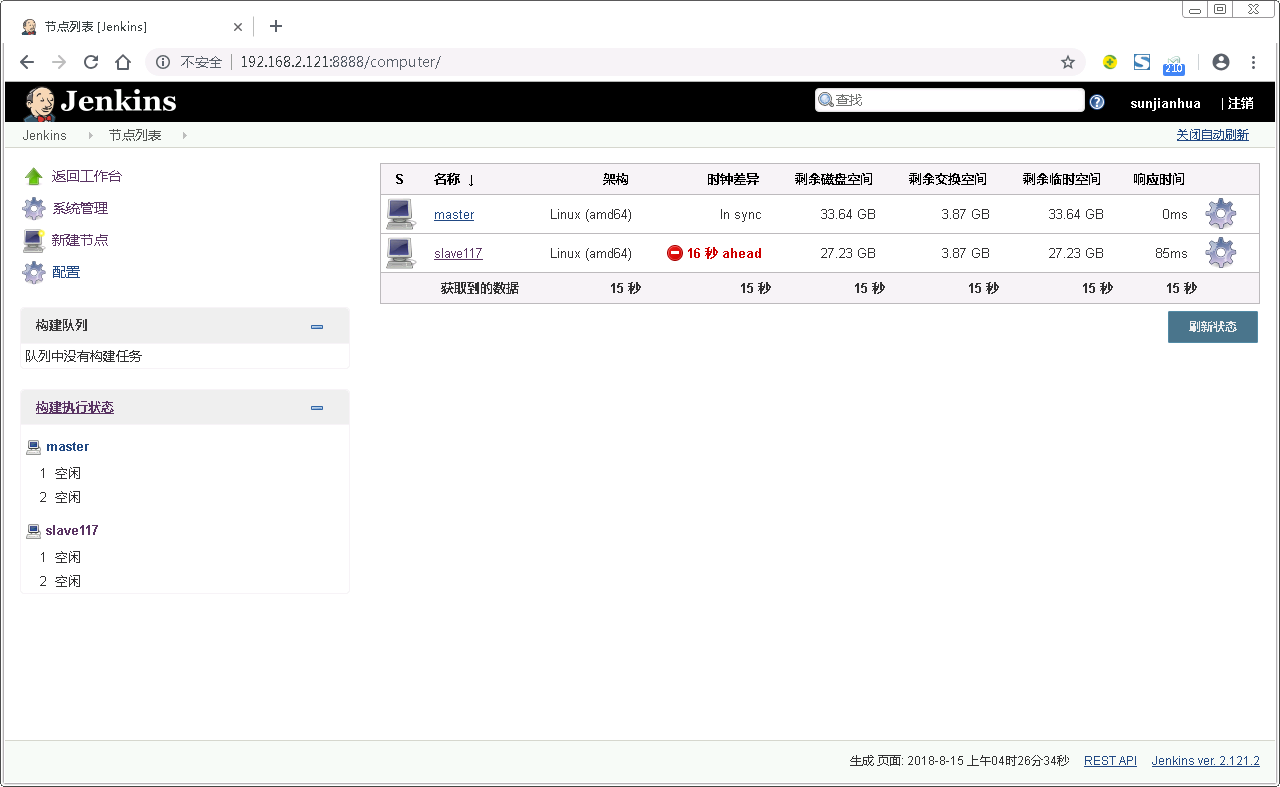Open Chrome three-dot menu

click(1253, 62)
